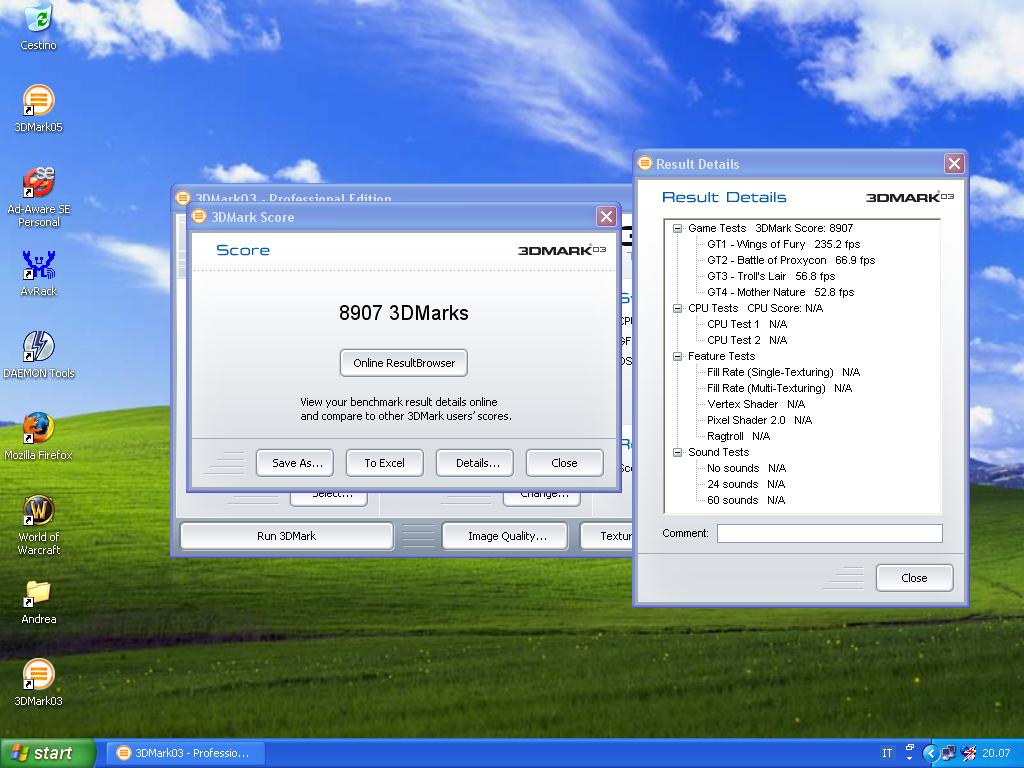Open the Cestino recycle bin icon
The image size is (1024, 768).
(x=39, y=27)
